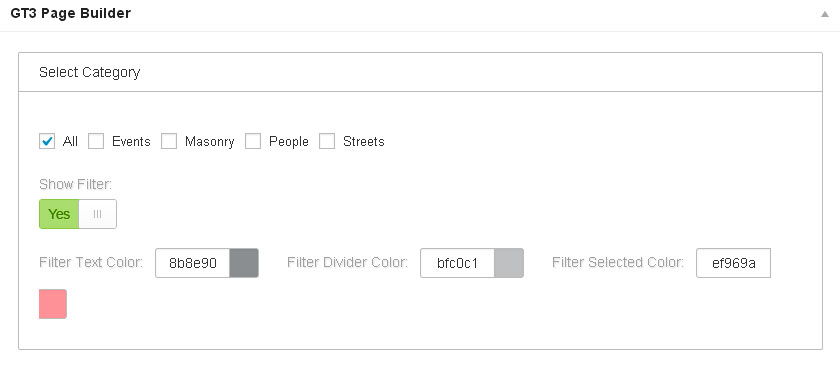Click the People label text
Screen dimensions: 840x366
[x=289, y=142]
